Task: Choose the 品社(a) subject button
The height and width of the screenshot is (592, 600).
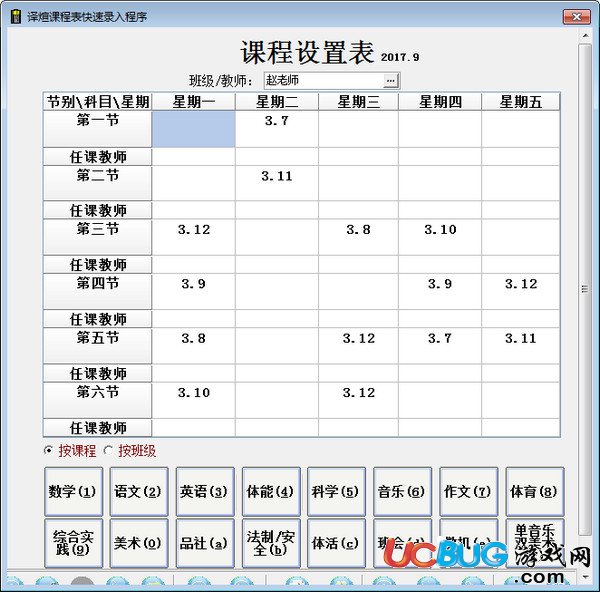Action: [205, 543]
